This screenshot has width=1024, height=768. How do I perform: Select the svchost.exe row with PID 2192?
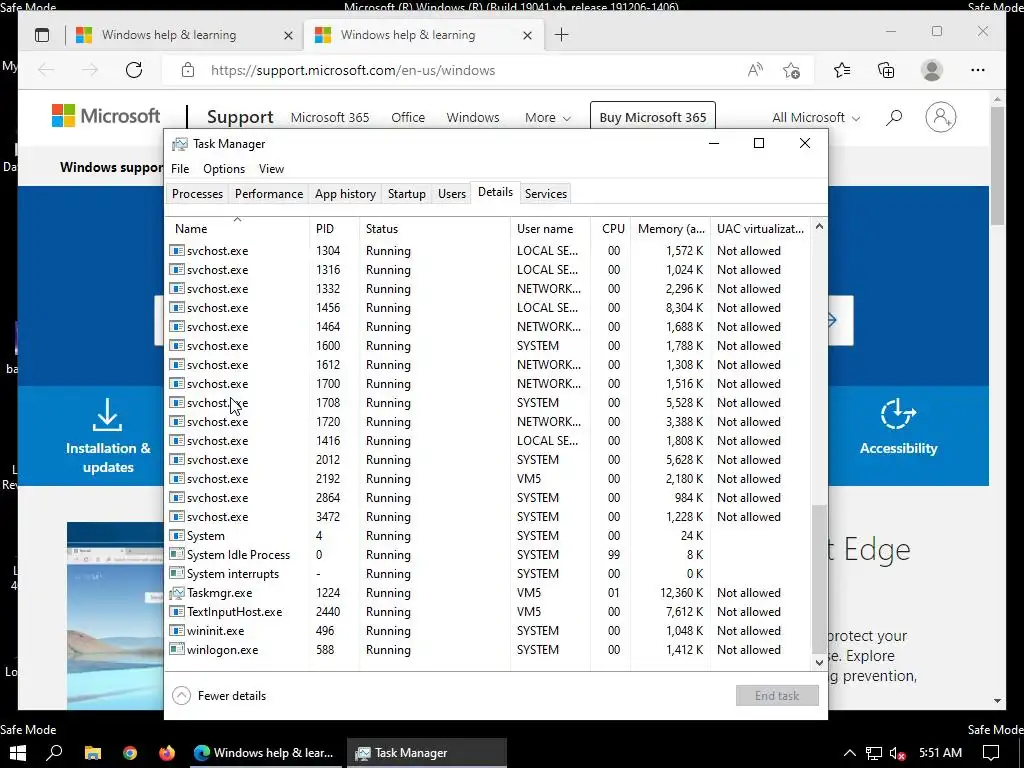point(488,479)
